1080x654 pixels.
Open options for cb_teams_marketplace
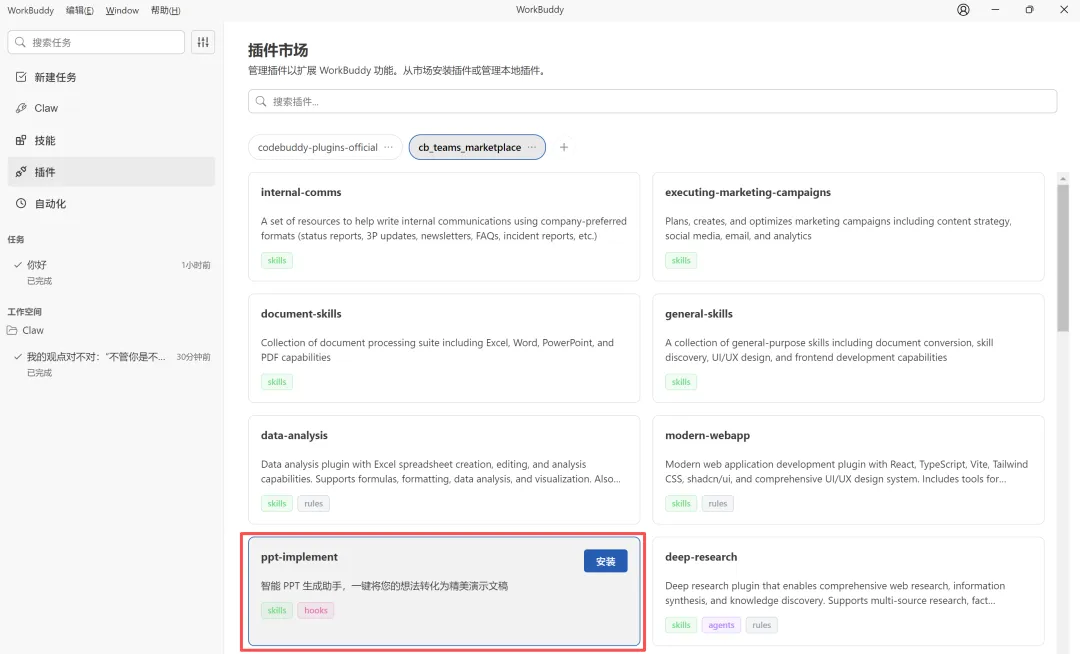point(532,147)
